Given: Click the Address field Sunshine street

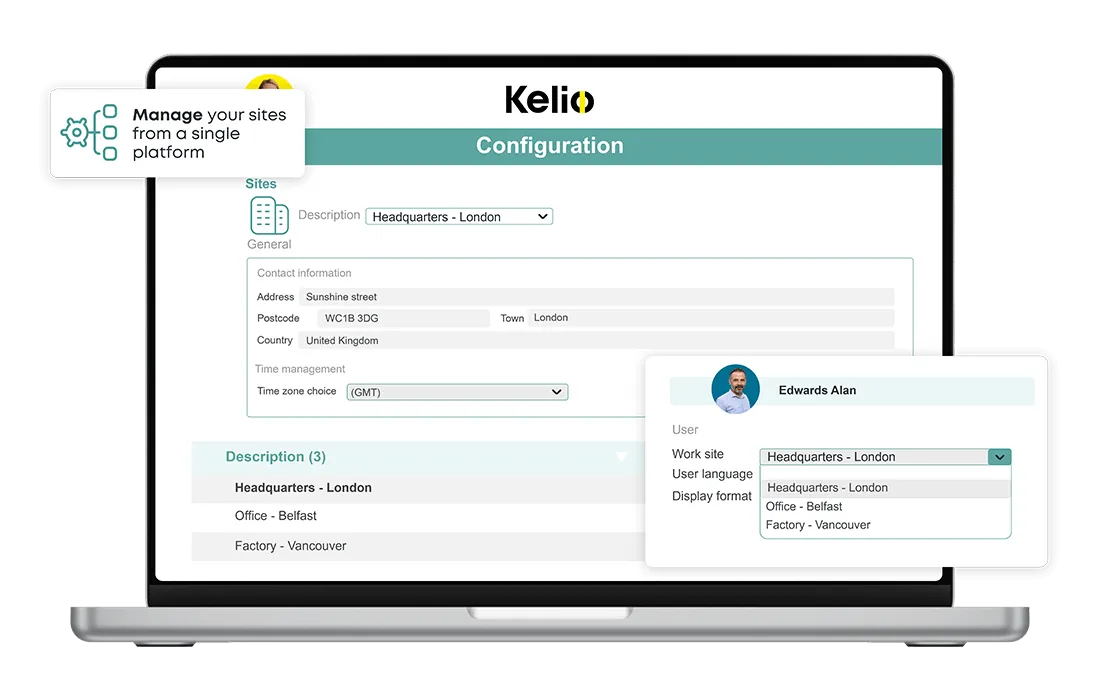Looking at the screenshot, I should pos(596,297).
